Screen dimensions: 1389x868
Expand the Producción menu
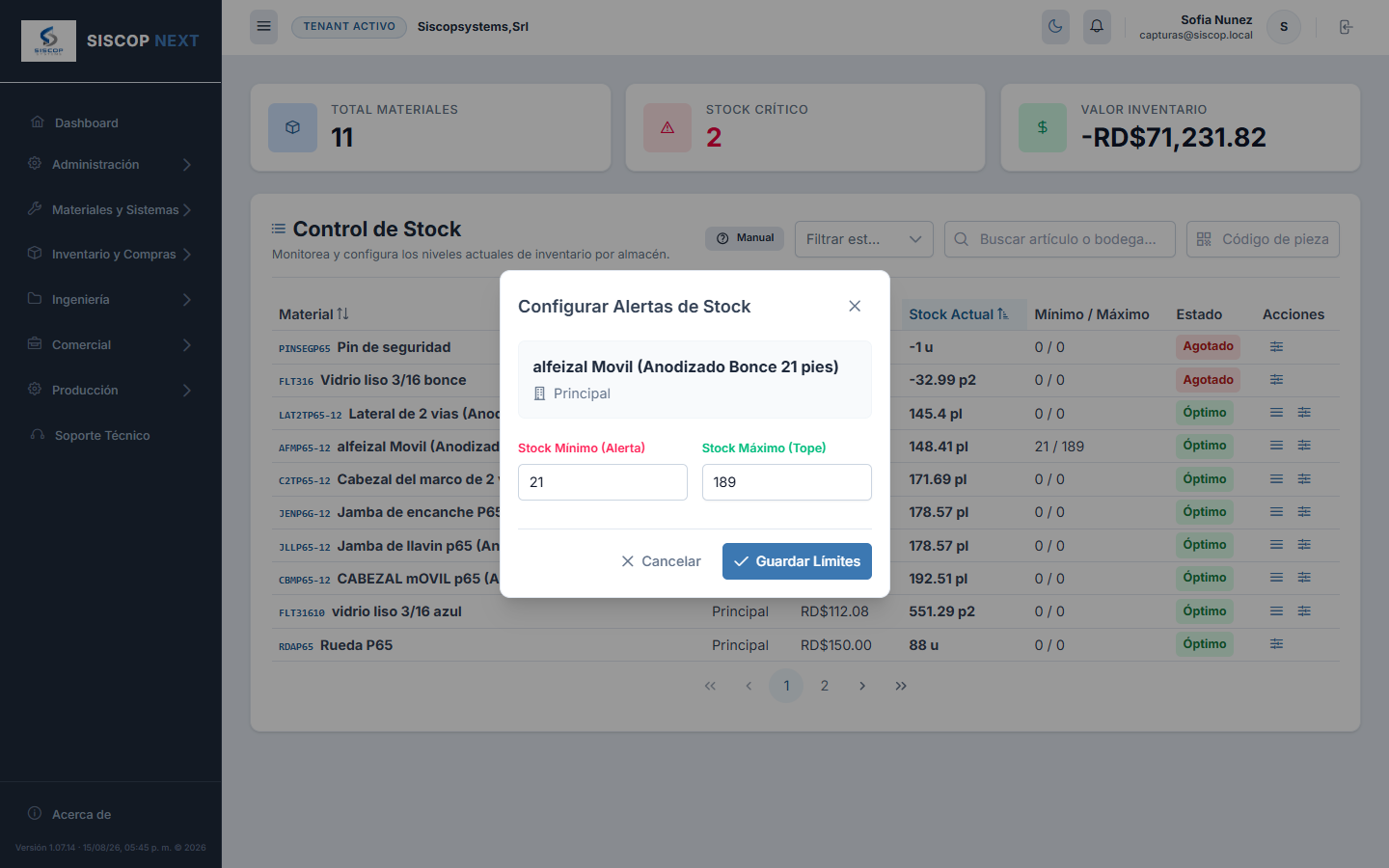click(111, 390)
